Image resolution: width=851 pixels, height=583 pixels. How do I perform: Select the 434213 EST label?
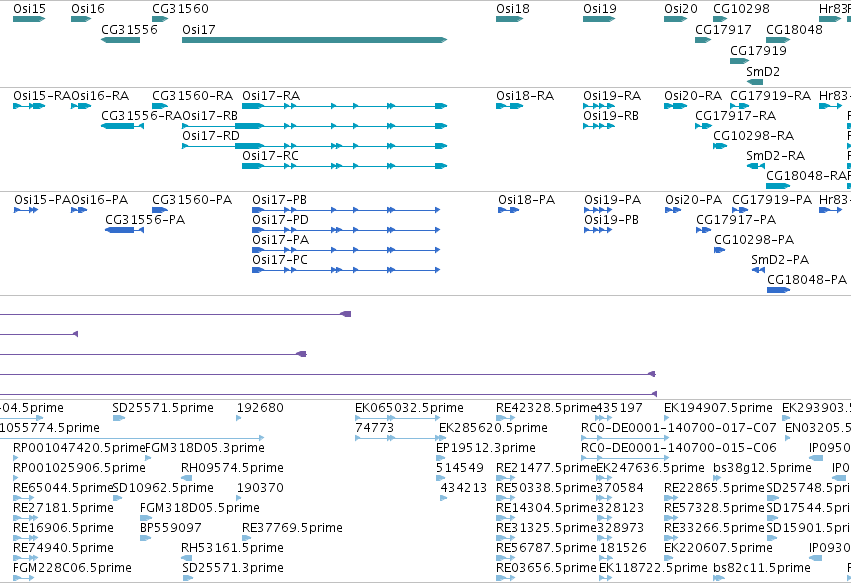463,488
